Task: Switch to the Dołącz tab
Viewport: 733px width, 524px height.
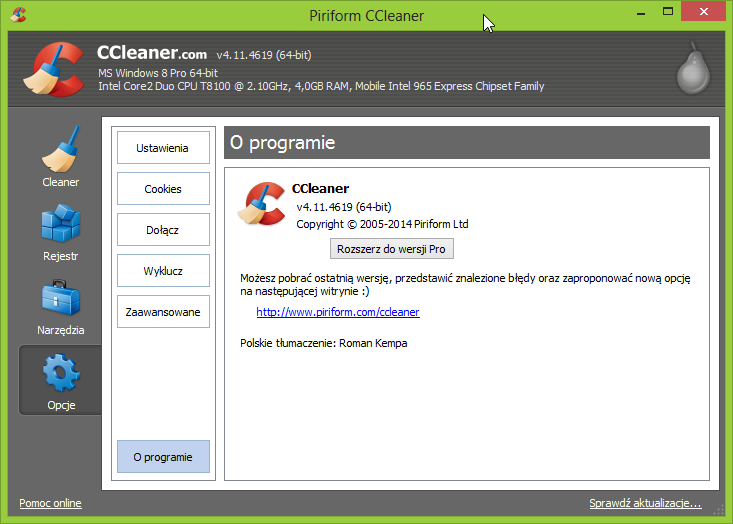Action: coord(163,230)
